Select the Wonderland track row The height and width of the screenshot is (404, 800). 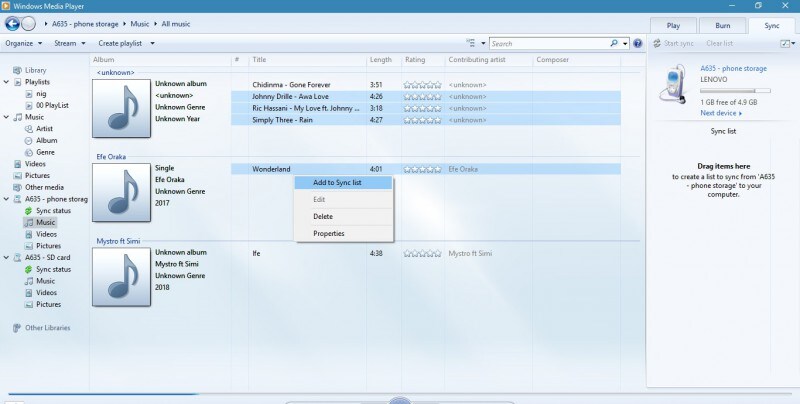[x=426, y=169]
